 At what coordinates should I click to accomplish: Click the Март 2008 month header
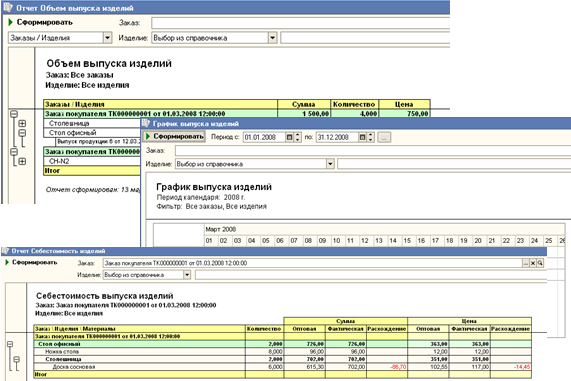[221, 229]
